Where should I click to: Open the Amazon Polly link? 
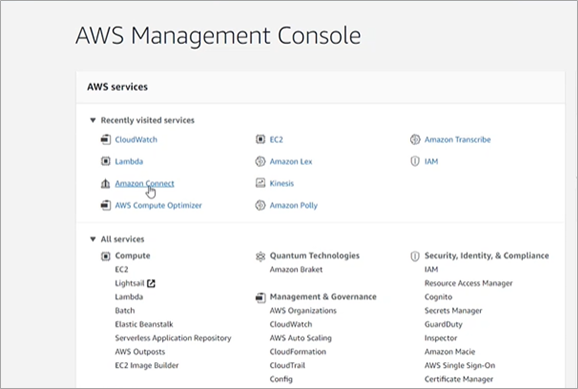coord(293,205)
